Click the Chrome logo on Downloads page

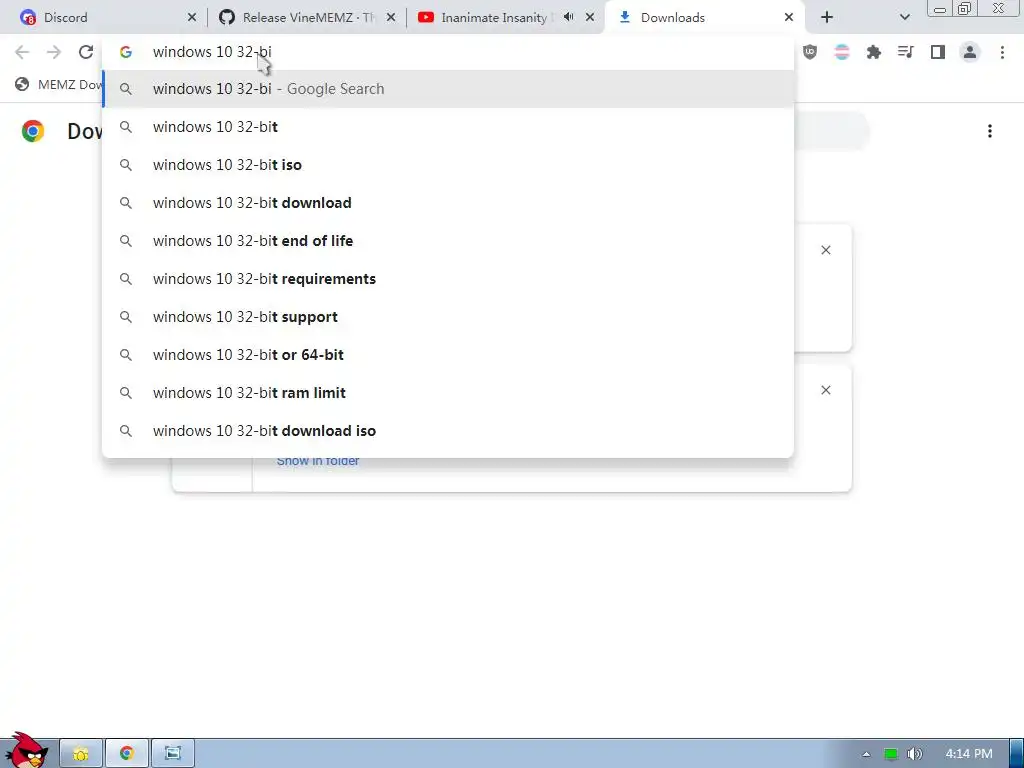click(33, 131)
